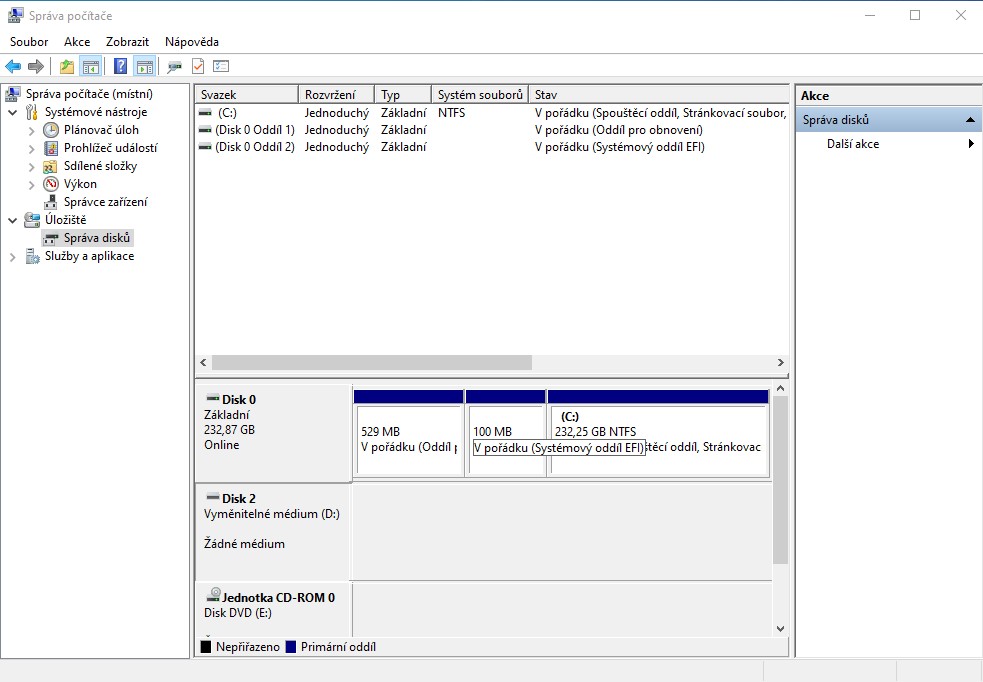Click the horizontal scrollbar thumb in the volume list
The image size is (983, 682).
point(372,362)
